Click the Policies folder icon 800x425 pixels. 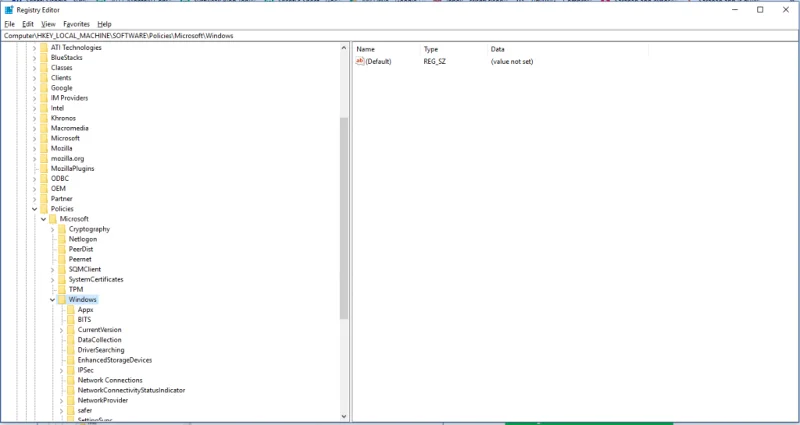coord(44,209)
